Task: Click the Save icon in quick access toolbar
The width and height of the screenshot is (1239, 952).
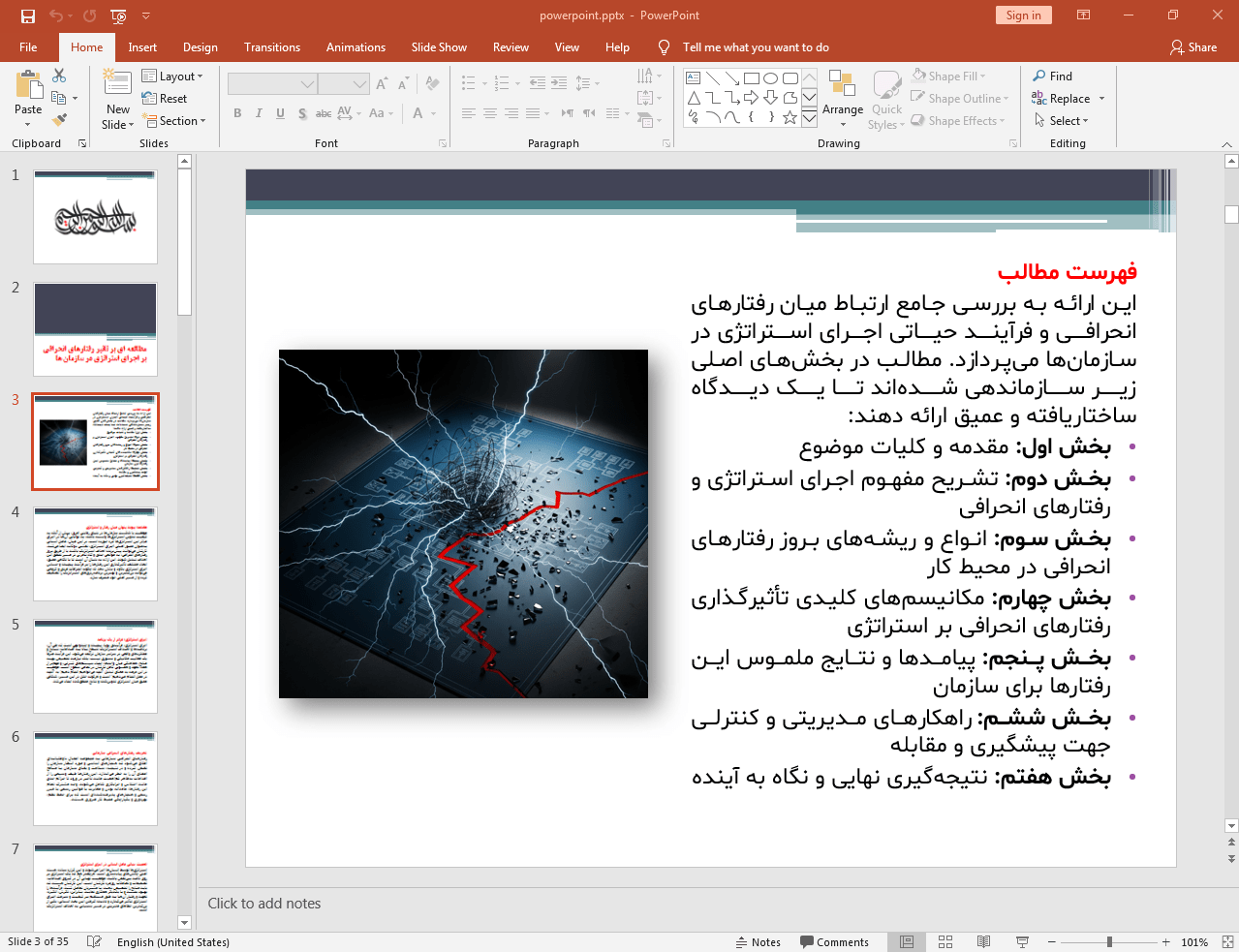Action: 28,15
